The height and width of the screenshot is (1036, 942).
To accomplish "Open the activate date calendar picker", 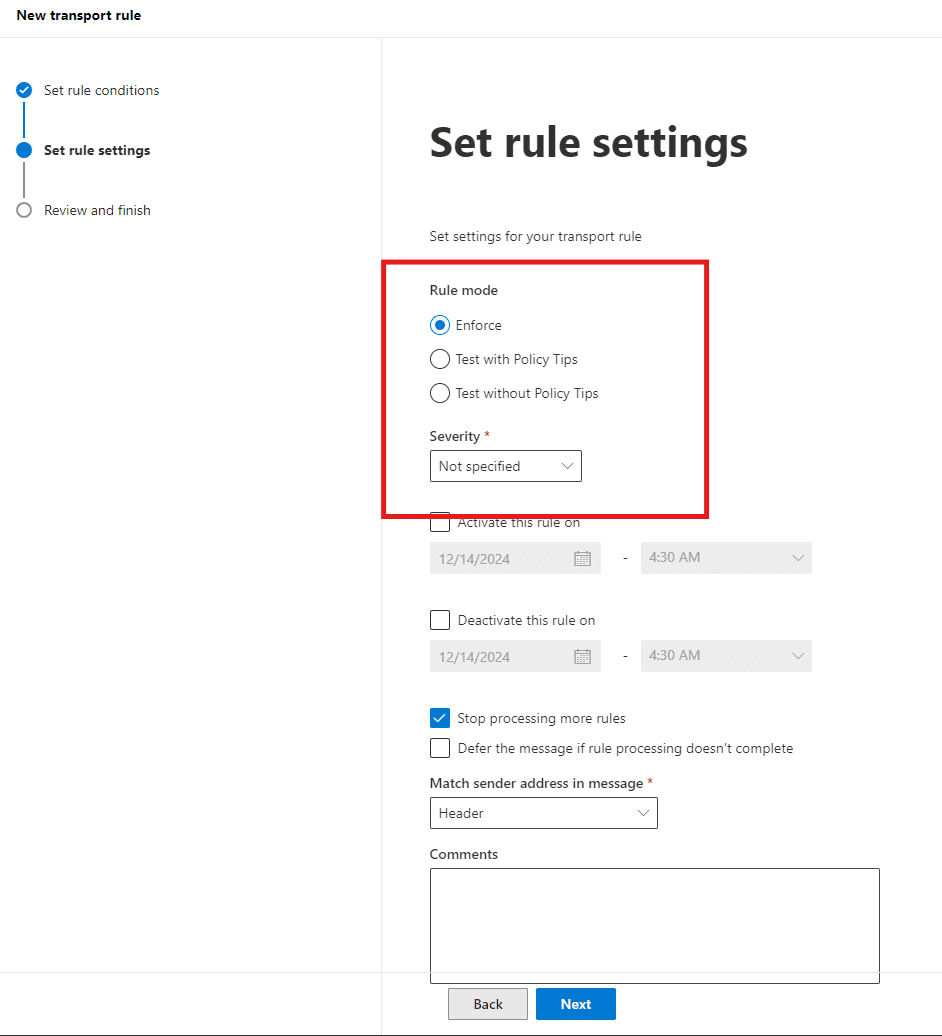I will click(583, 558).
